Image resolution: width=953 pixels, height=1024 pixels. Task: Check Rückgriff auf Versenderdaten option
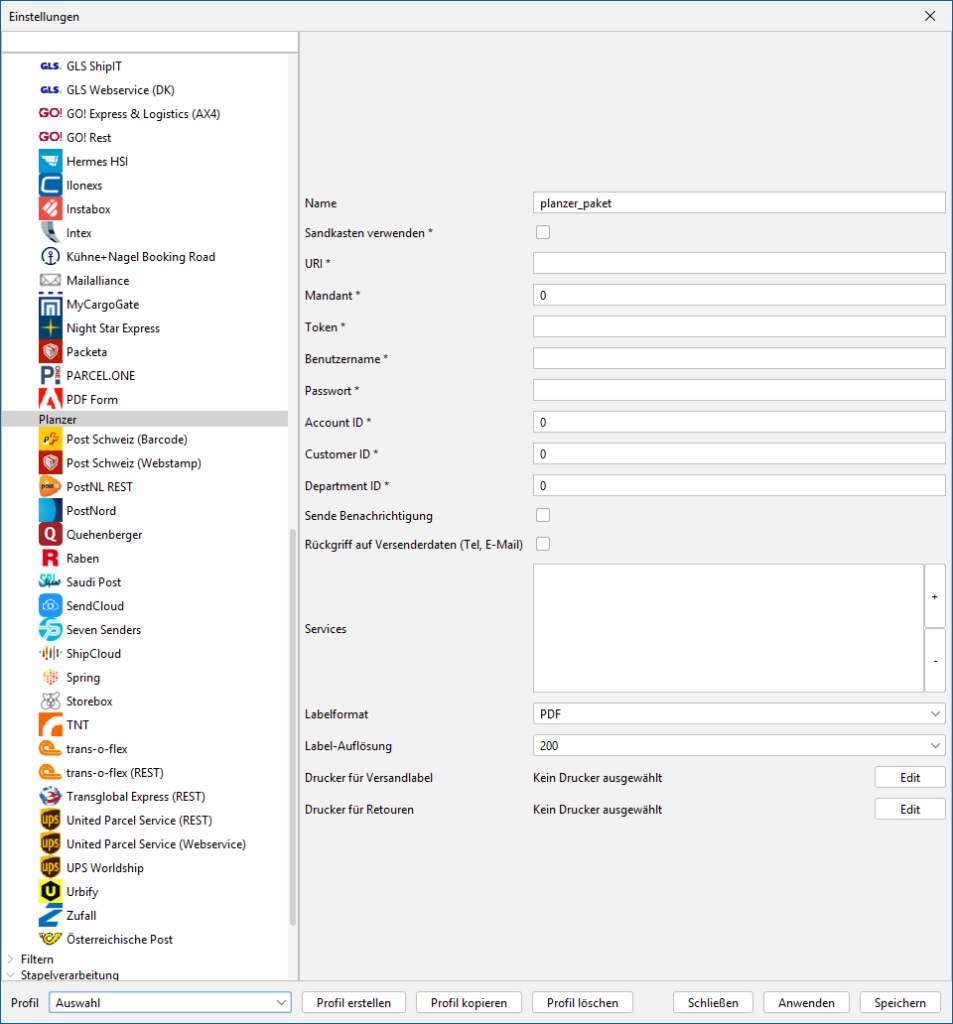pyautogui.click(x=543, y=544)
